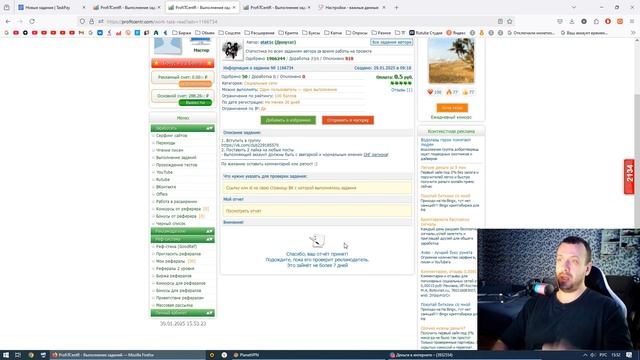Open the task's vk.com group link
This screenshot has width=640, height=360.
[x=250, y=145]
